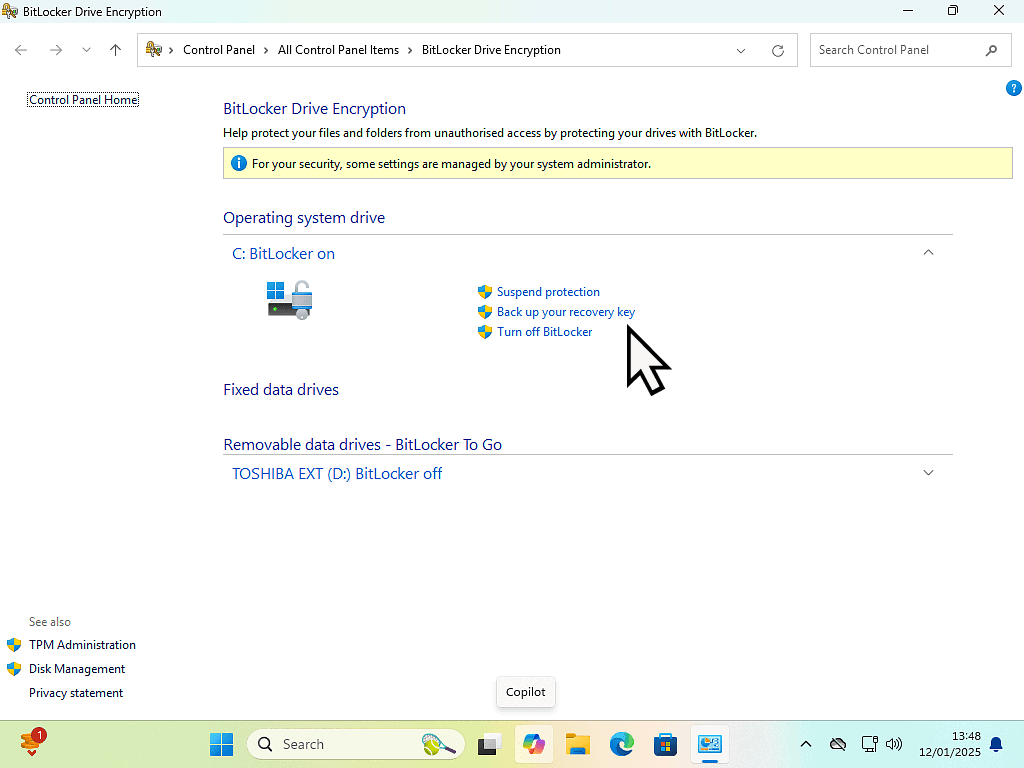Image resolution: width=1024 pixels, height=768 pixels.
Task: Click Suspend protection link
Action: pos(548,292)
